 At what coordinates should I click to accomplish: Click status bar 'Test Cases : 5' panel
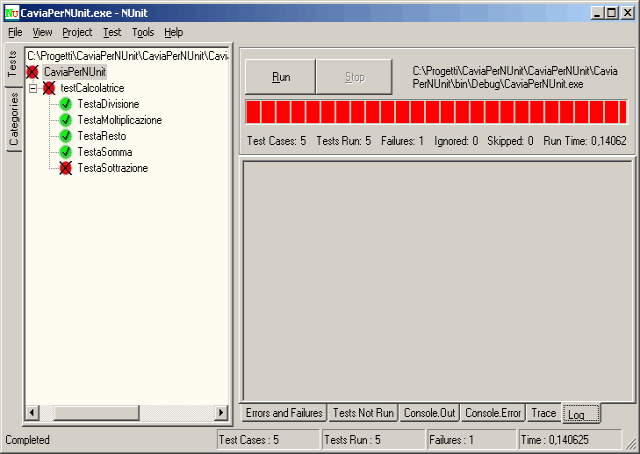point(268,440)
